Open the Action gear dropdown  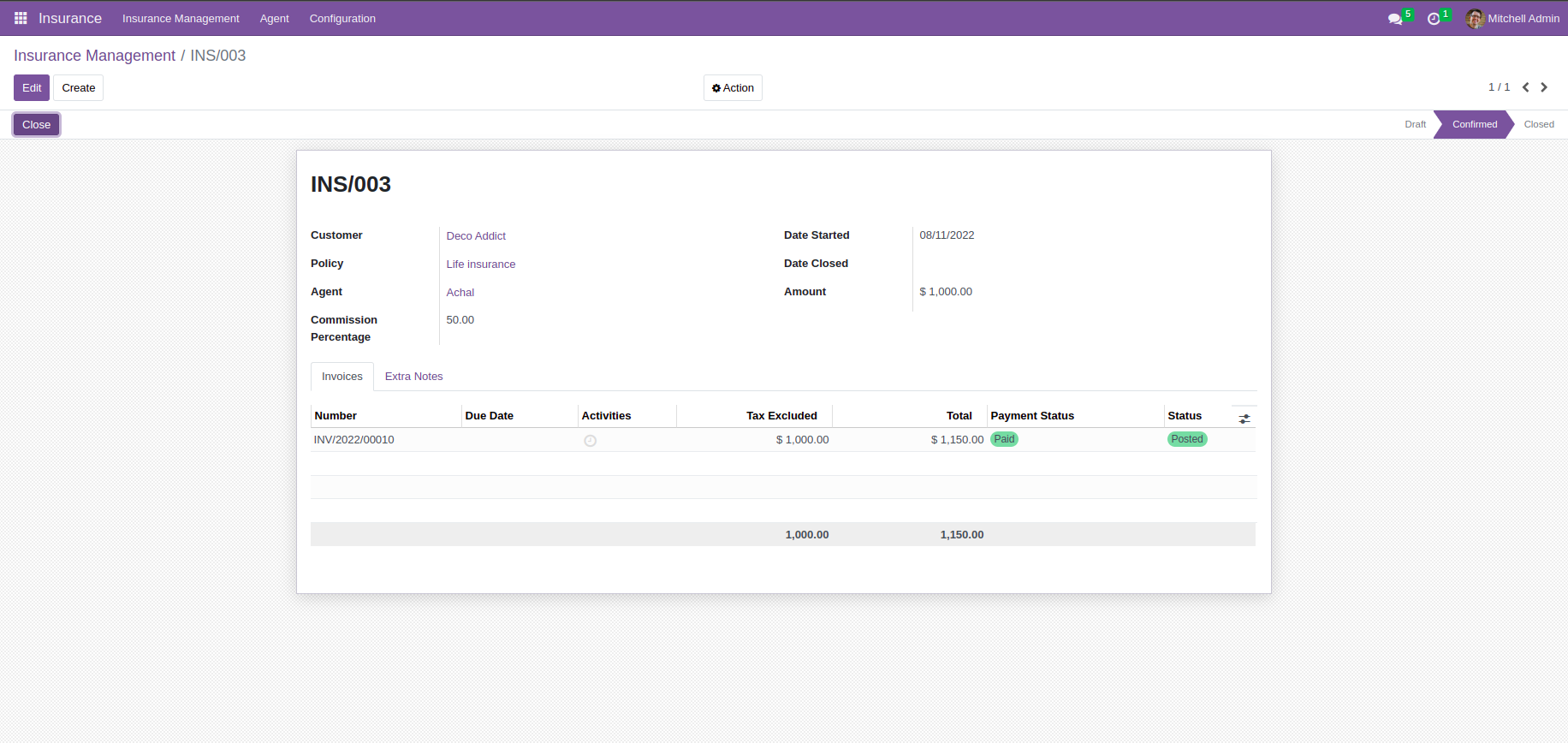733,88
